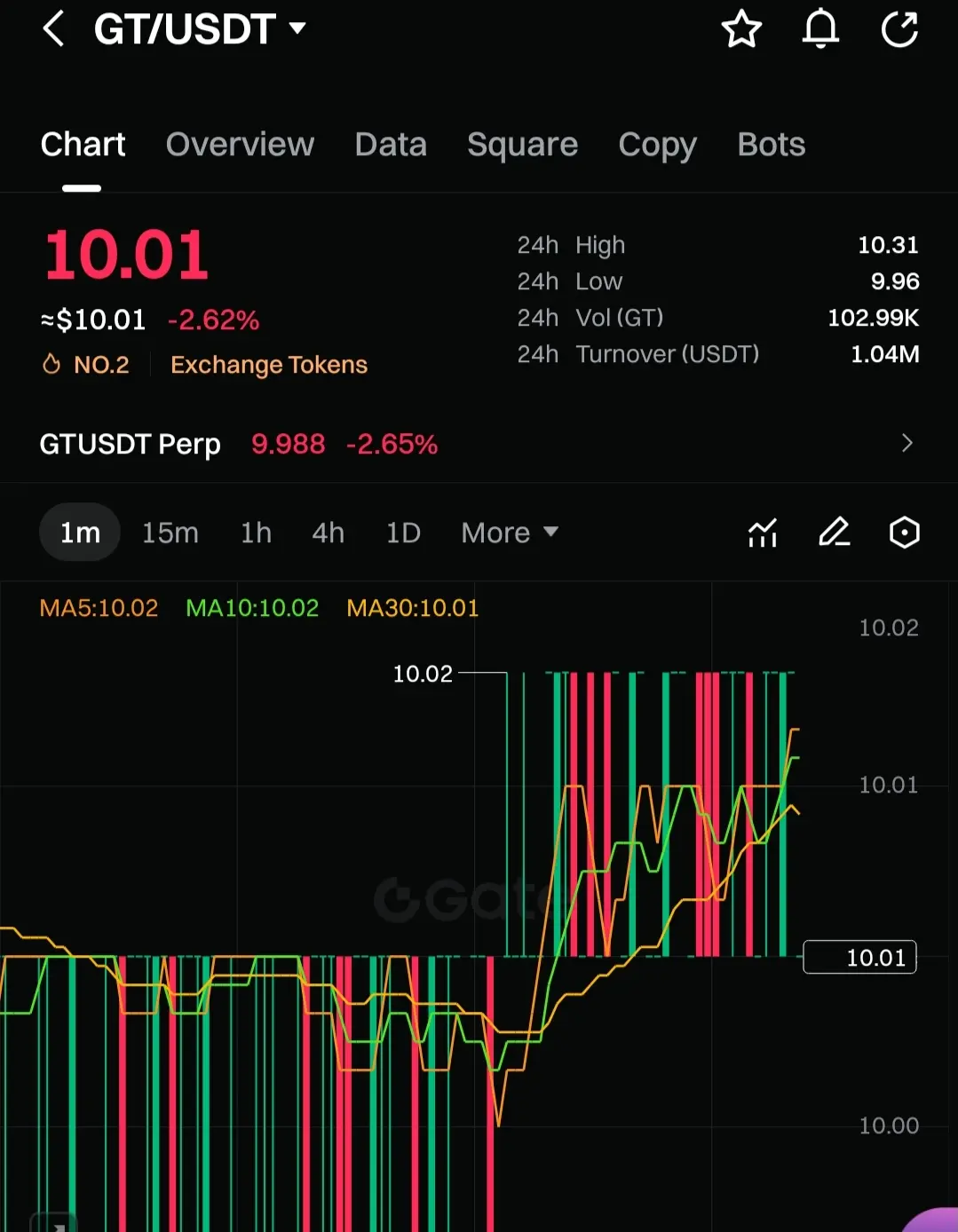Go back using the top-left arrow
This screenshot has height=1232, width=958.
click(53, 29)
